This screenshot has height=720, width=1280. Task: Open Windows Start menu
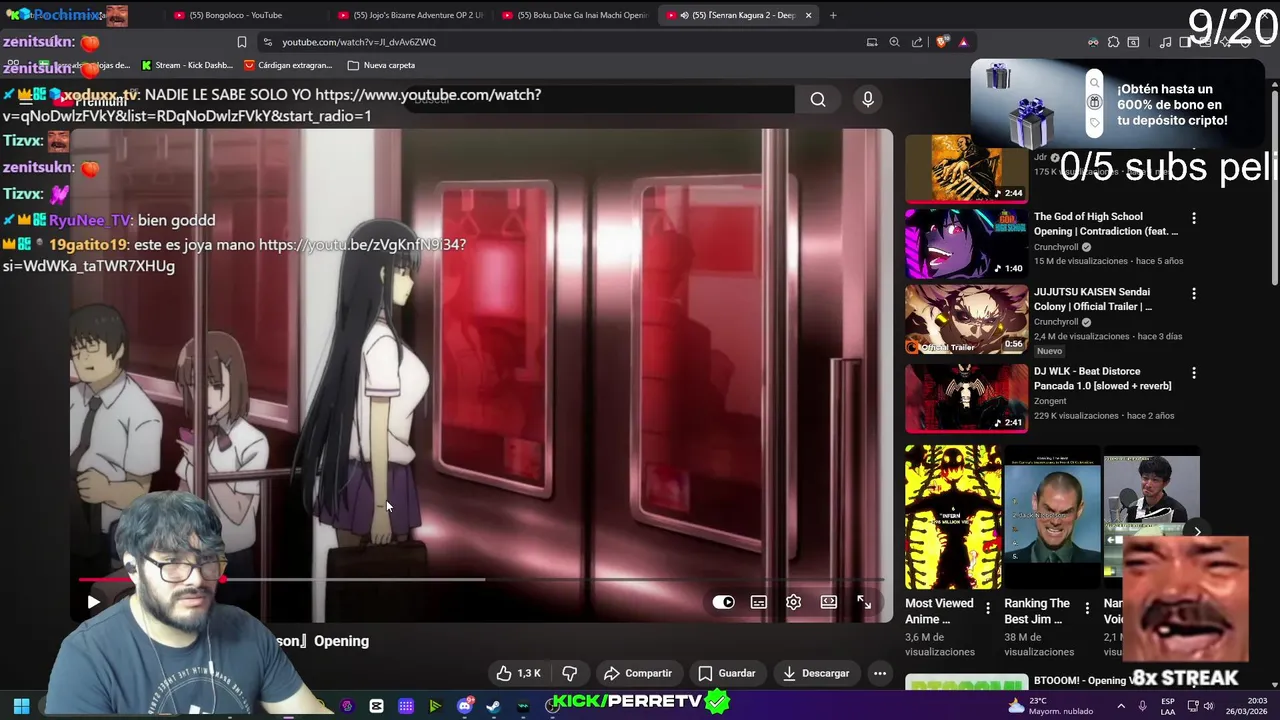[x=21, y=706]
